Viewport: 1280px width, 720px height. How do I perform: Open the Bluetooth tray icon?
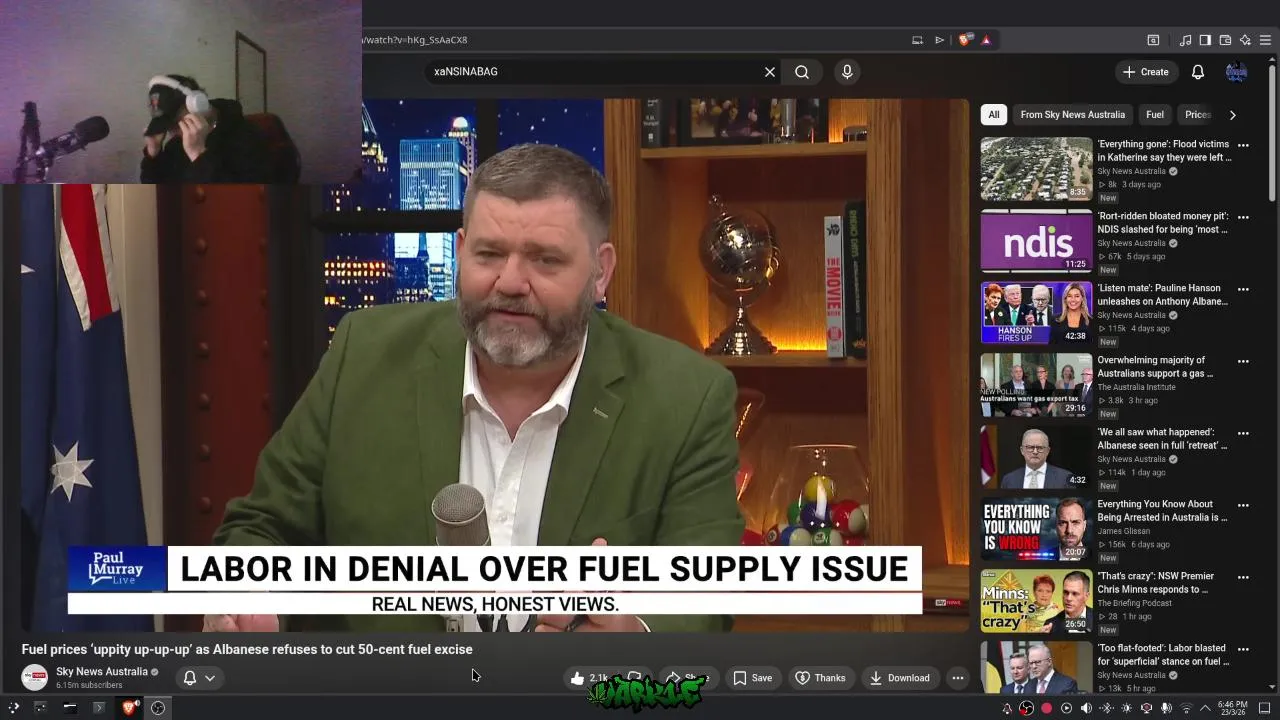[x=1106, y=708]
